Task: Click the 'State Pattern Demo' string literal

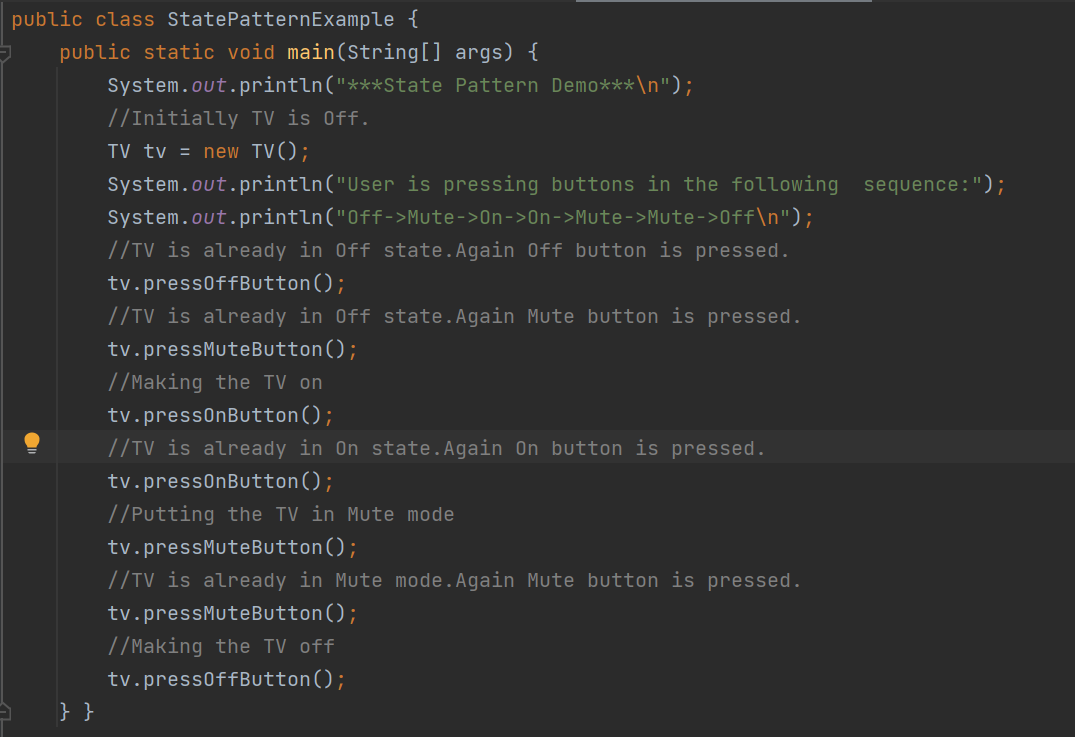Action: [x=503, y=86]
